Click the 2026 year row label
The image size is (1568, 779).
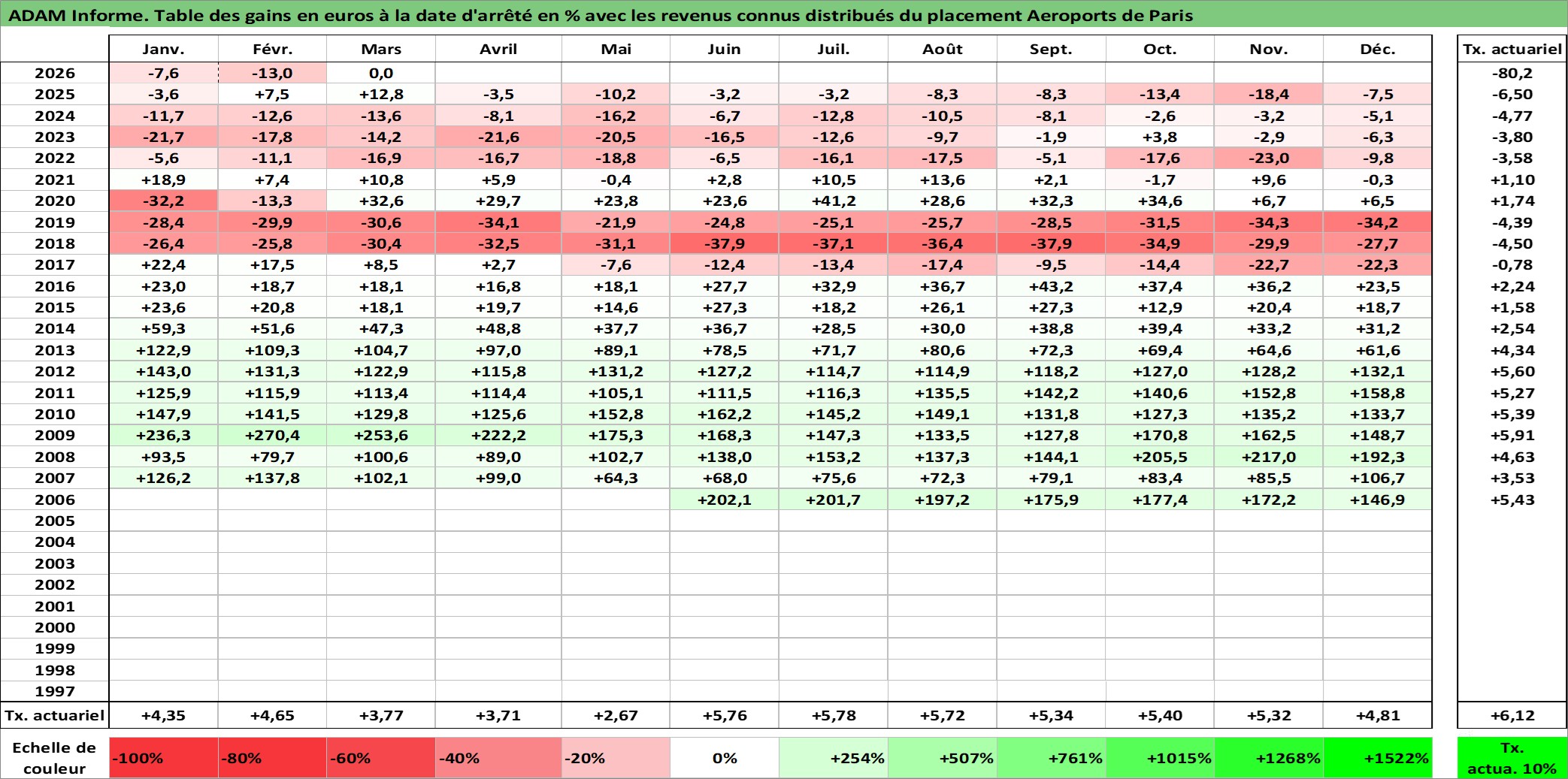point(55,73)
